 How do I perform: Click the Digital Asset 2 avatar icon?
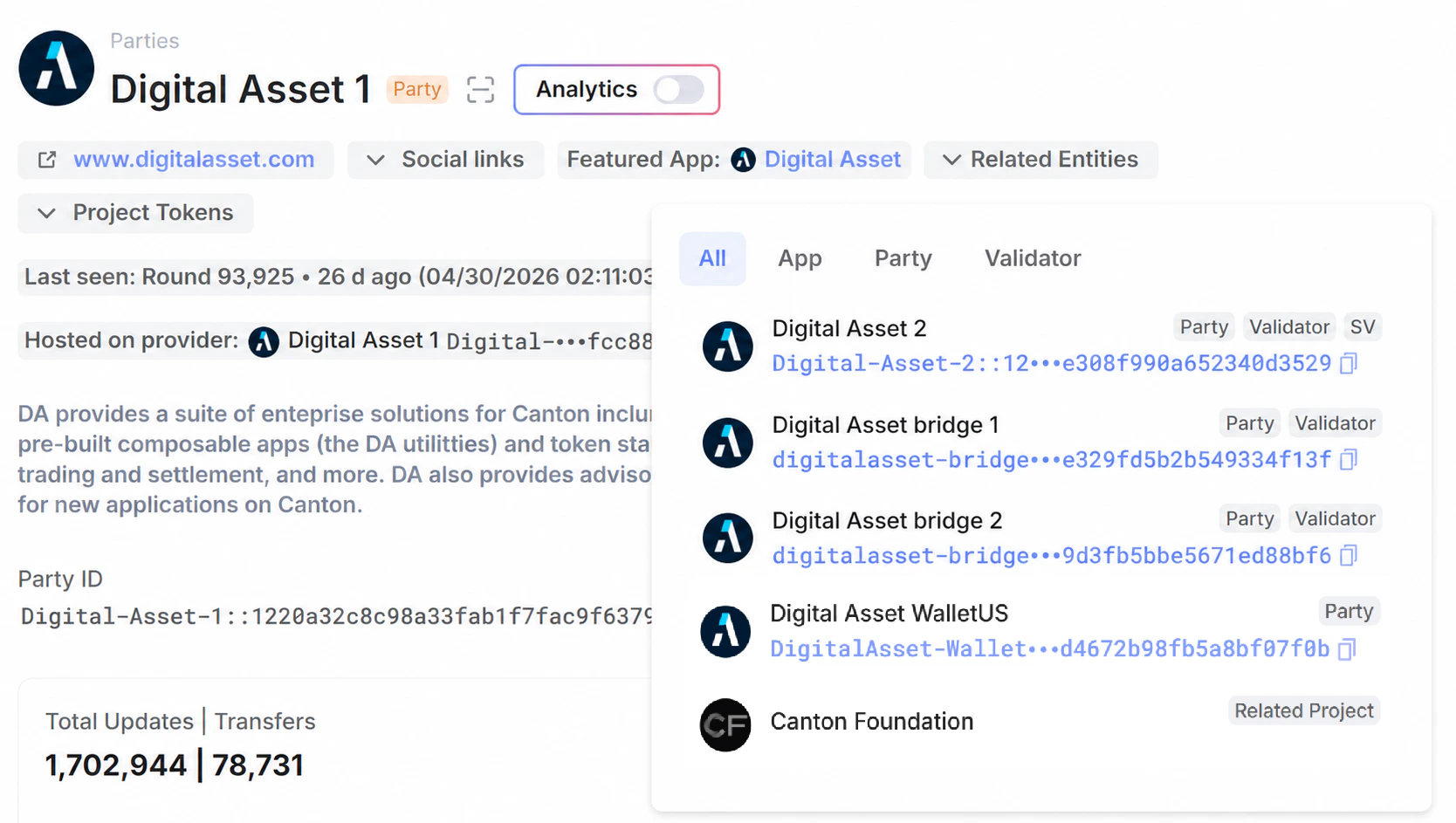coord(727,346)
